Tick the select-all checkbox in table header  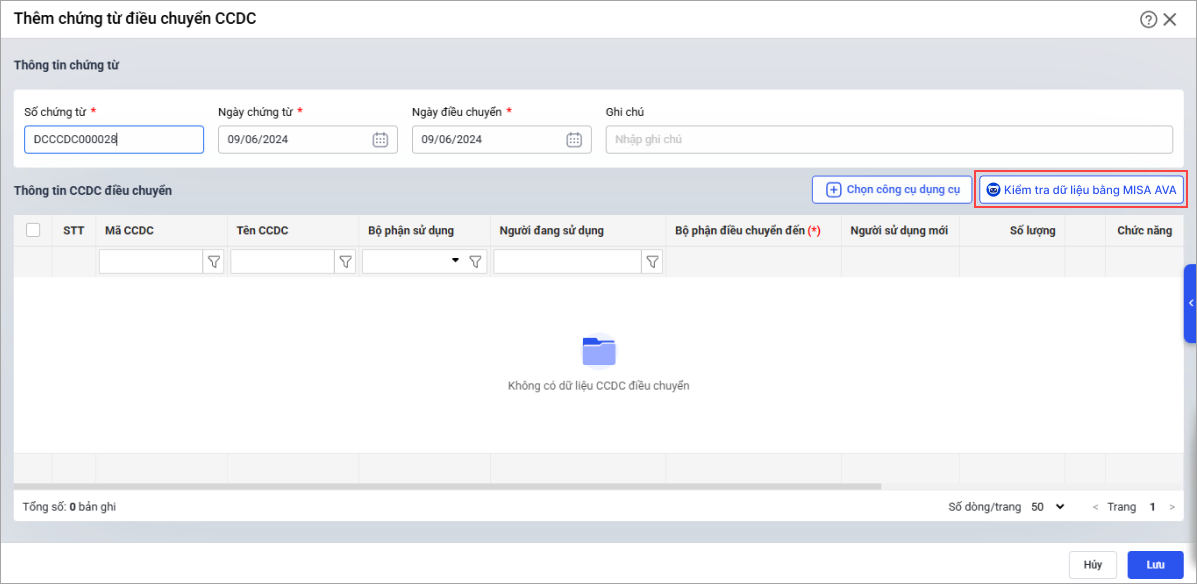pyautogui.click(x=33, y=230)
